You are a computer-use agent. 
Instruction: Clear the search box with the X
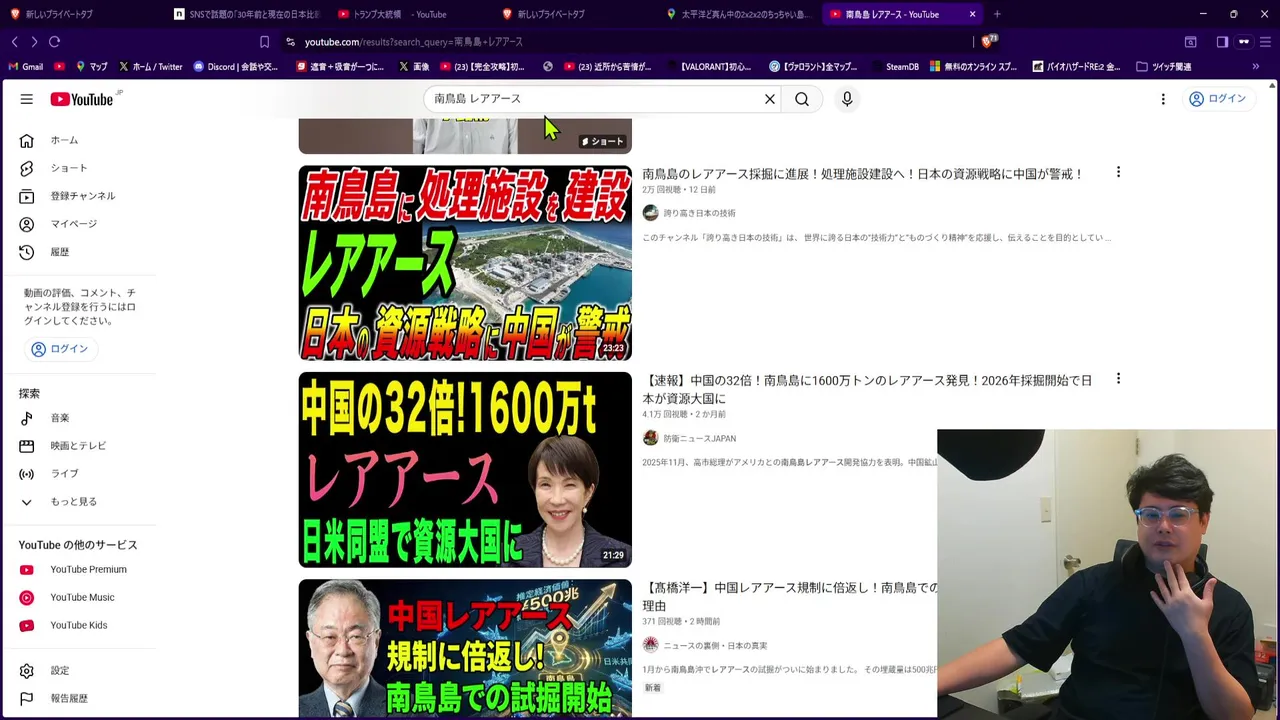(770, 99)
